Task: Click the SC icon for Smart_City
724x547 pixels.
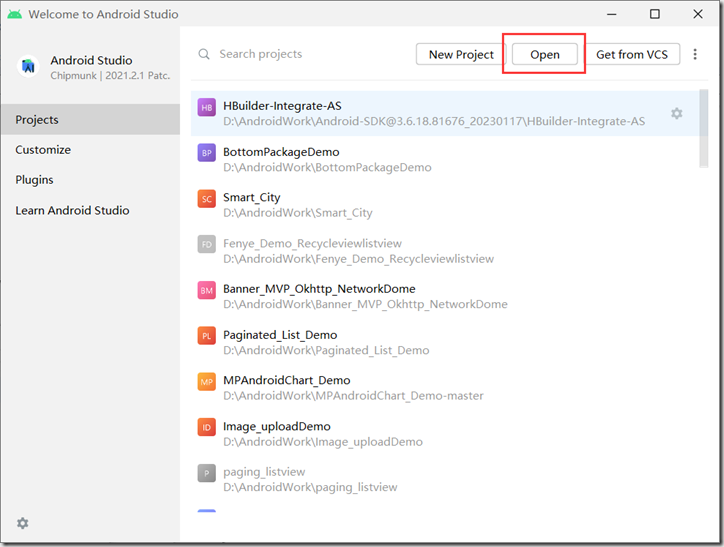Action: point(206,199)
